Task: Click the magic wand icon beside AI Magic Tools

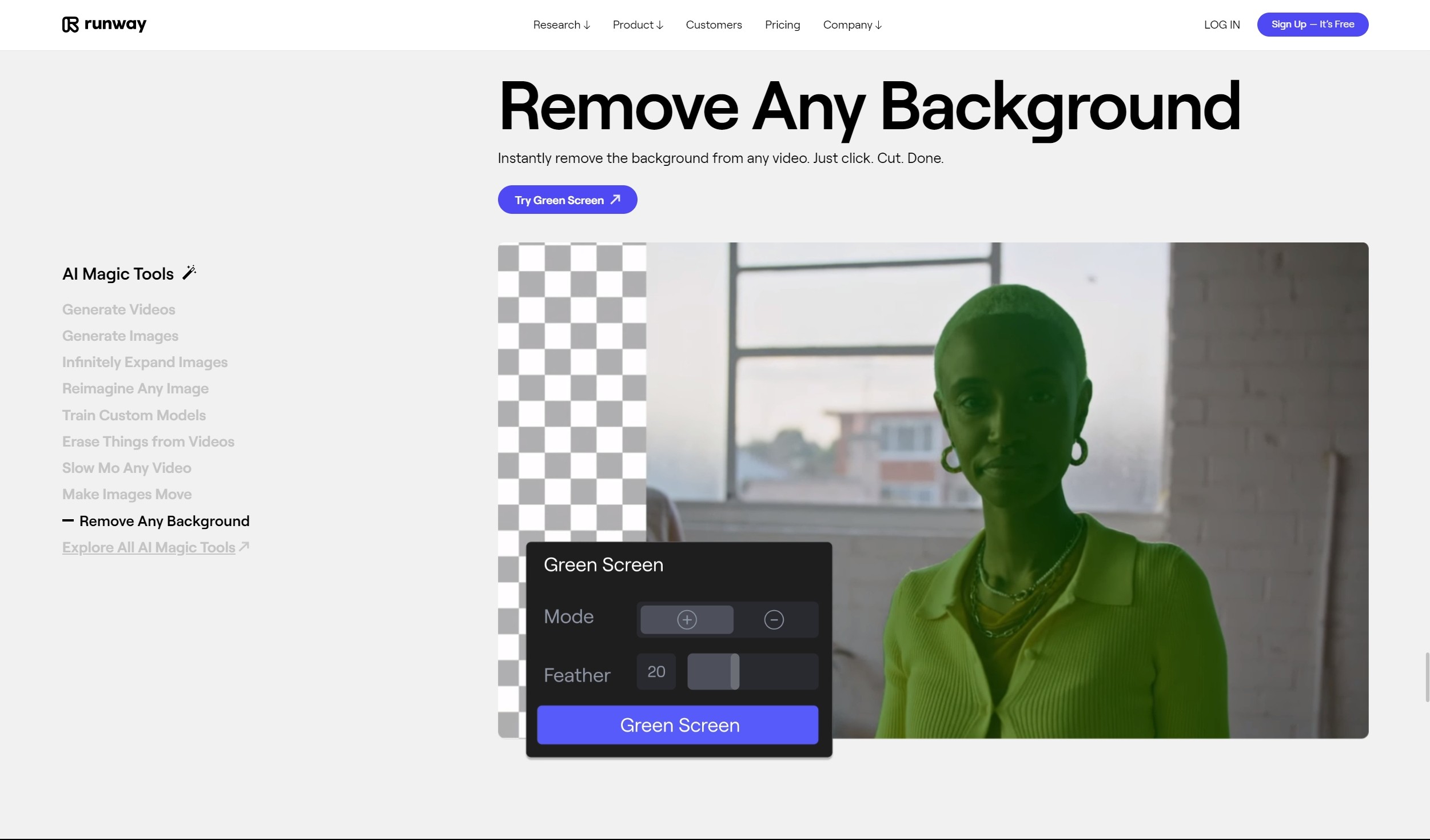Action: pyautogui.click(x=189, y=273)
